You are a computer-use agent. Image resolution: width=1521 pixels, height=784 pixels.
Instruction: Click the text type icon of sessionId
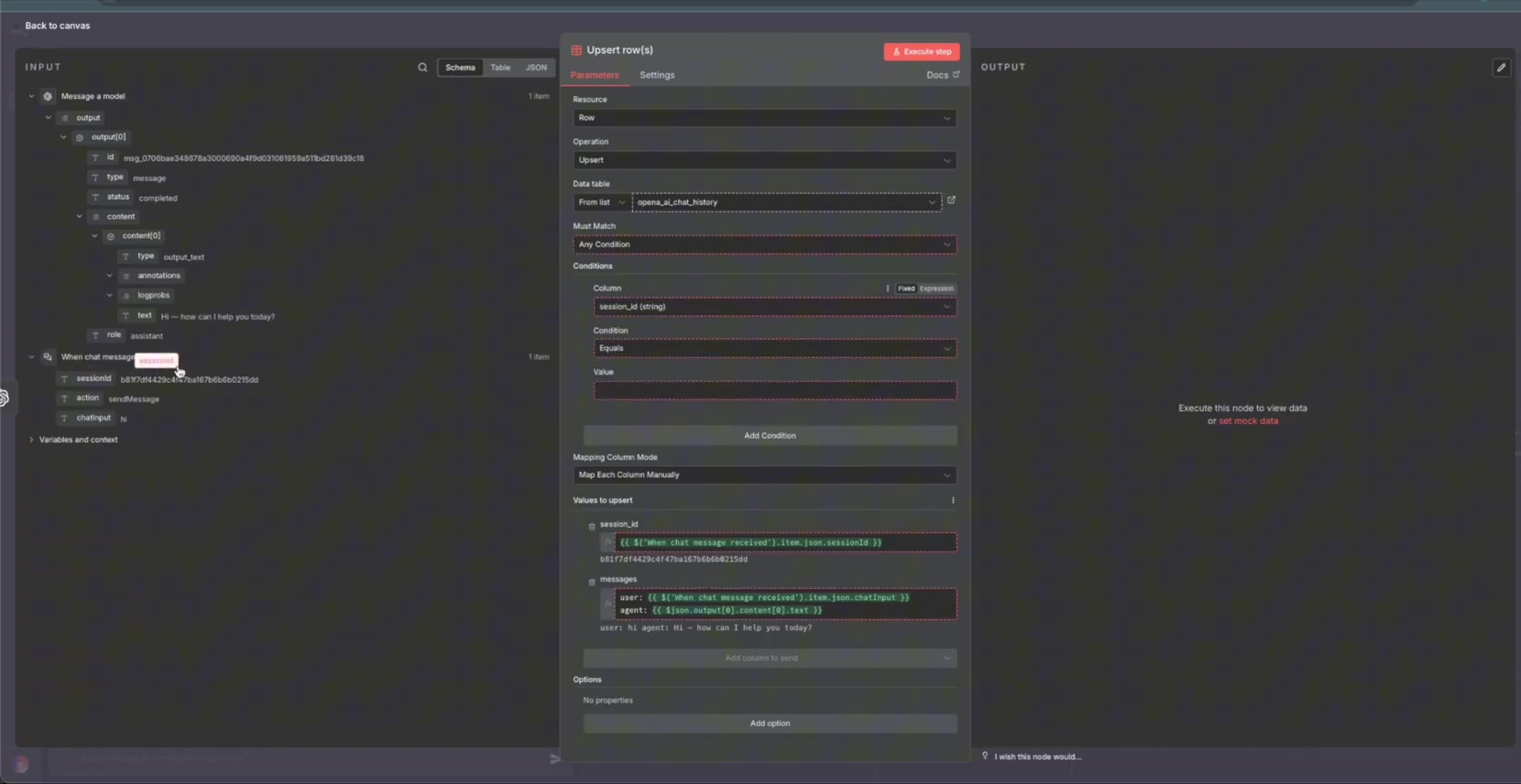[64, 379]
